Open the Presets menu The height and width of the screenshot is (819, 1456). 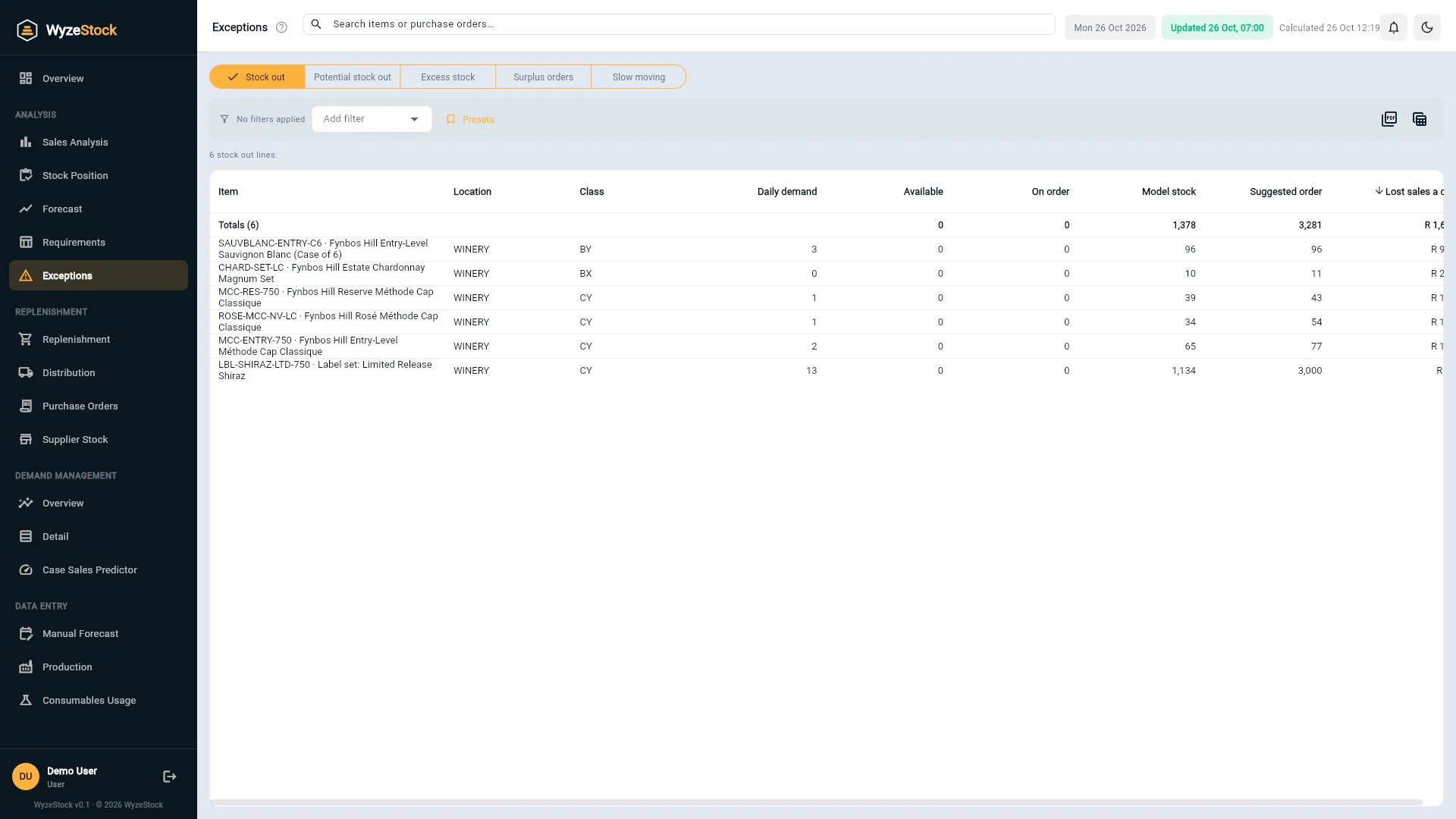click(x=470, y=119)
